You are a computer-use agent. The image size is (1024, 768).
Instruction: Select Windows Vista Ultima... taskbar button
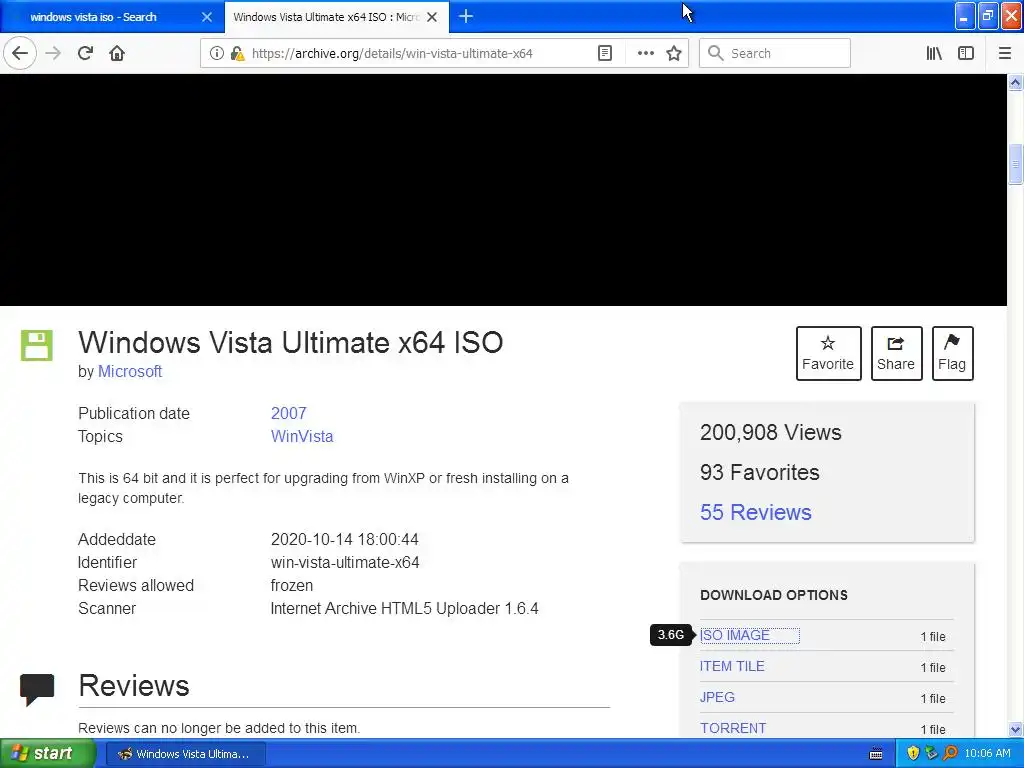185,754
